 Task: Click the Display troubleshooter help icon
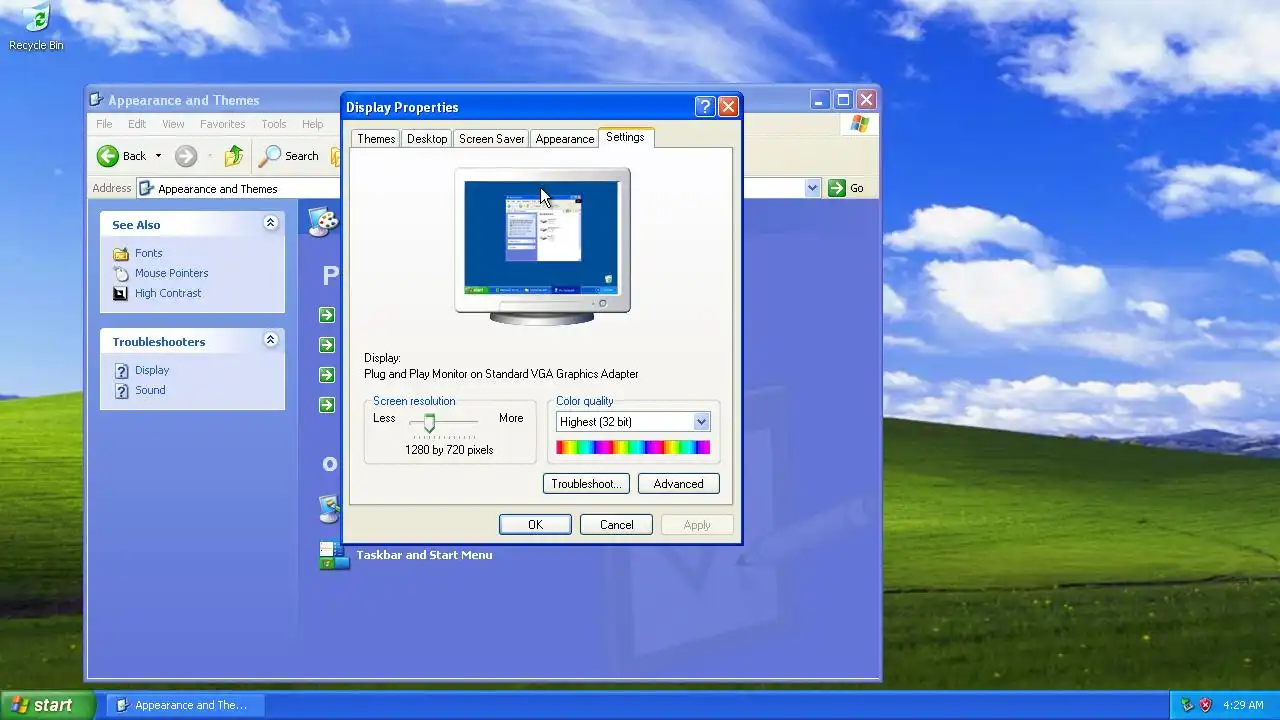121,371
